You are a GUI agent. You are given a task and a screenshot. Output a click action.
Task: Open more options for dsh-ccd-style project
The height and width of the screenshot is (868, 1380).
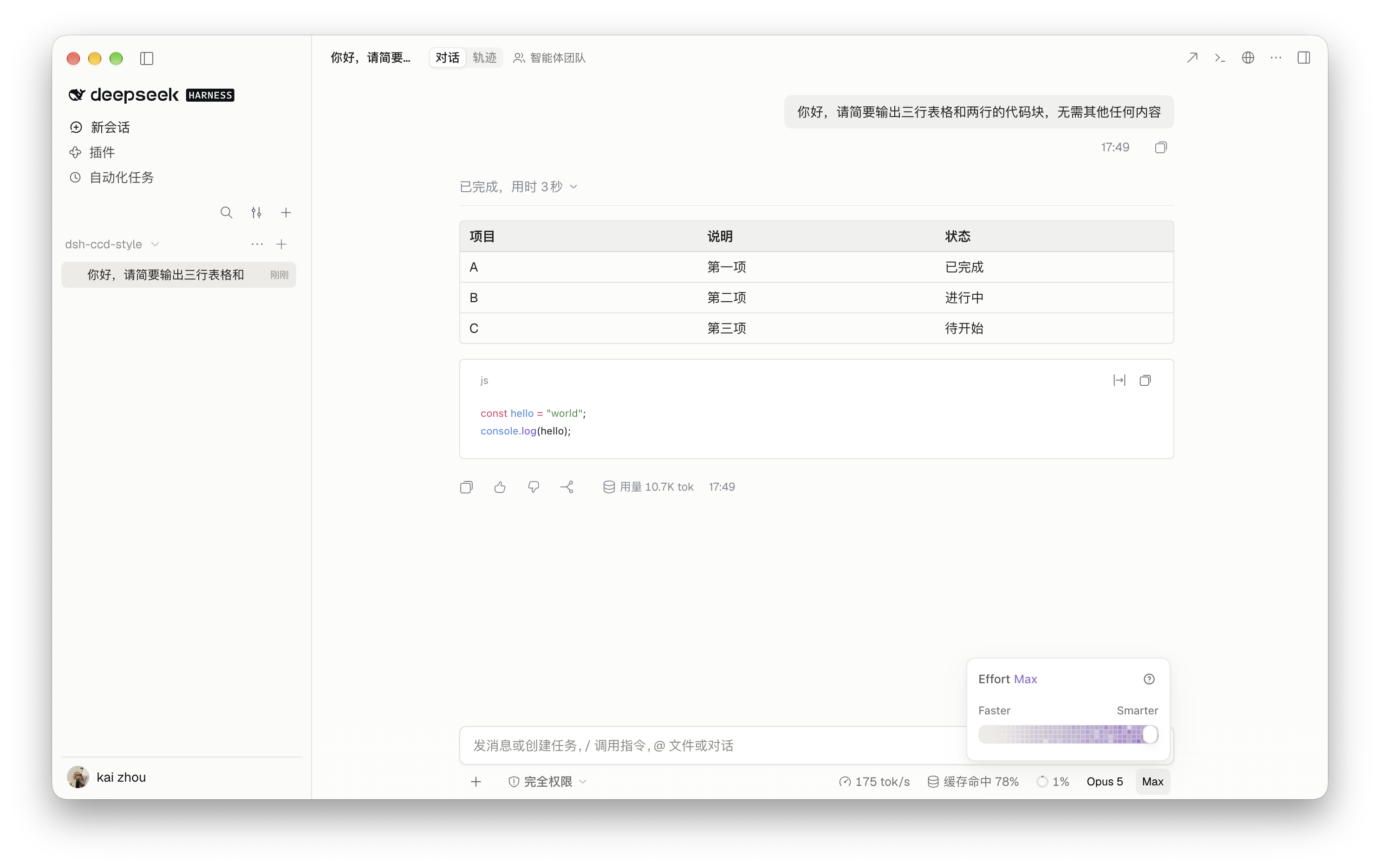(257, 244)
